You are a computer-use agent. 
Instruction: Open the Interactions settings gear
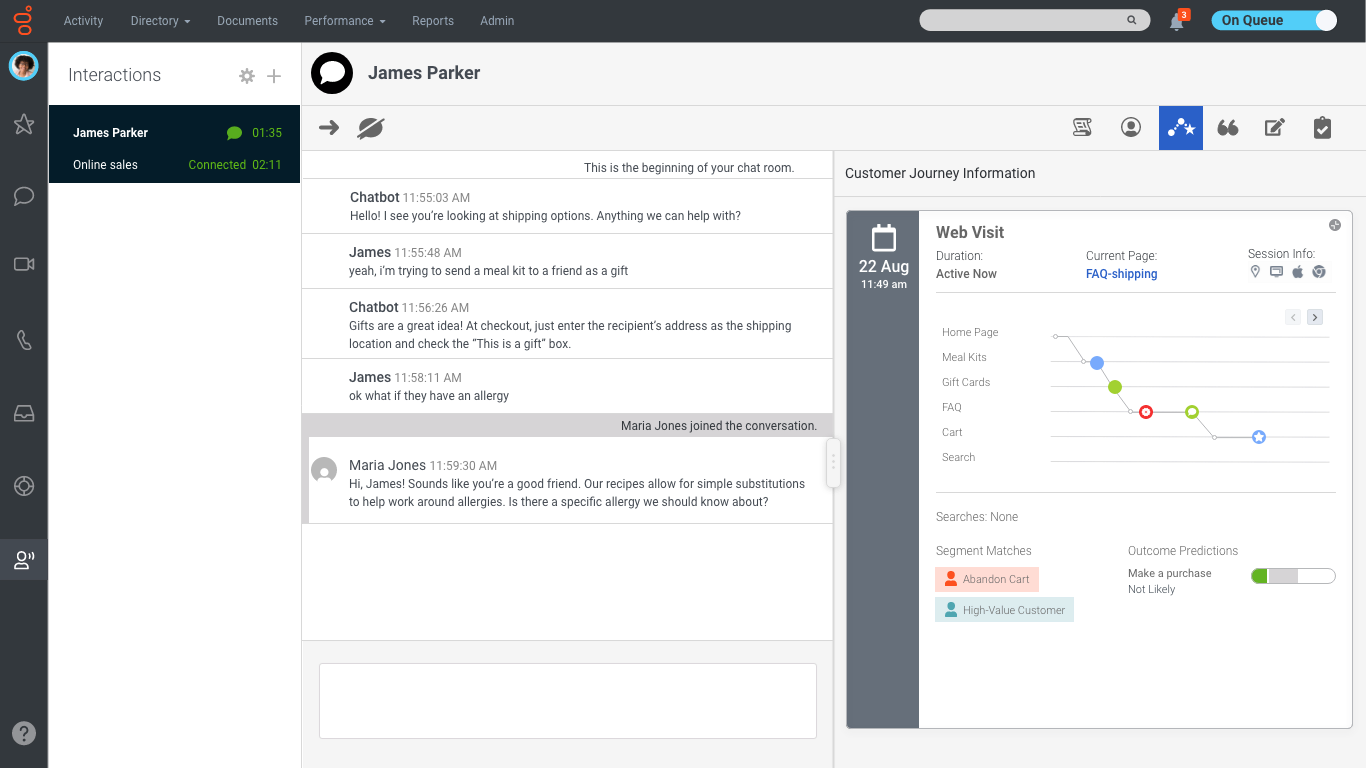246,75
